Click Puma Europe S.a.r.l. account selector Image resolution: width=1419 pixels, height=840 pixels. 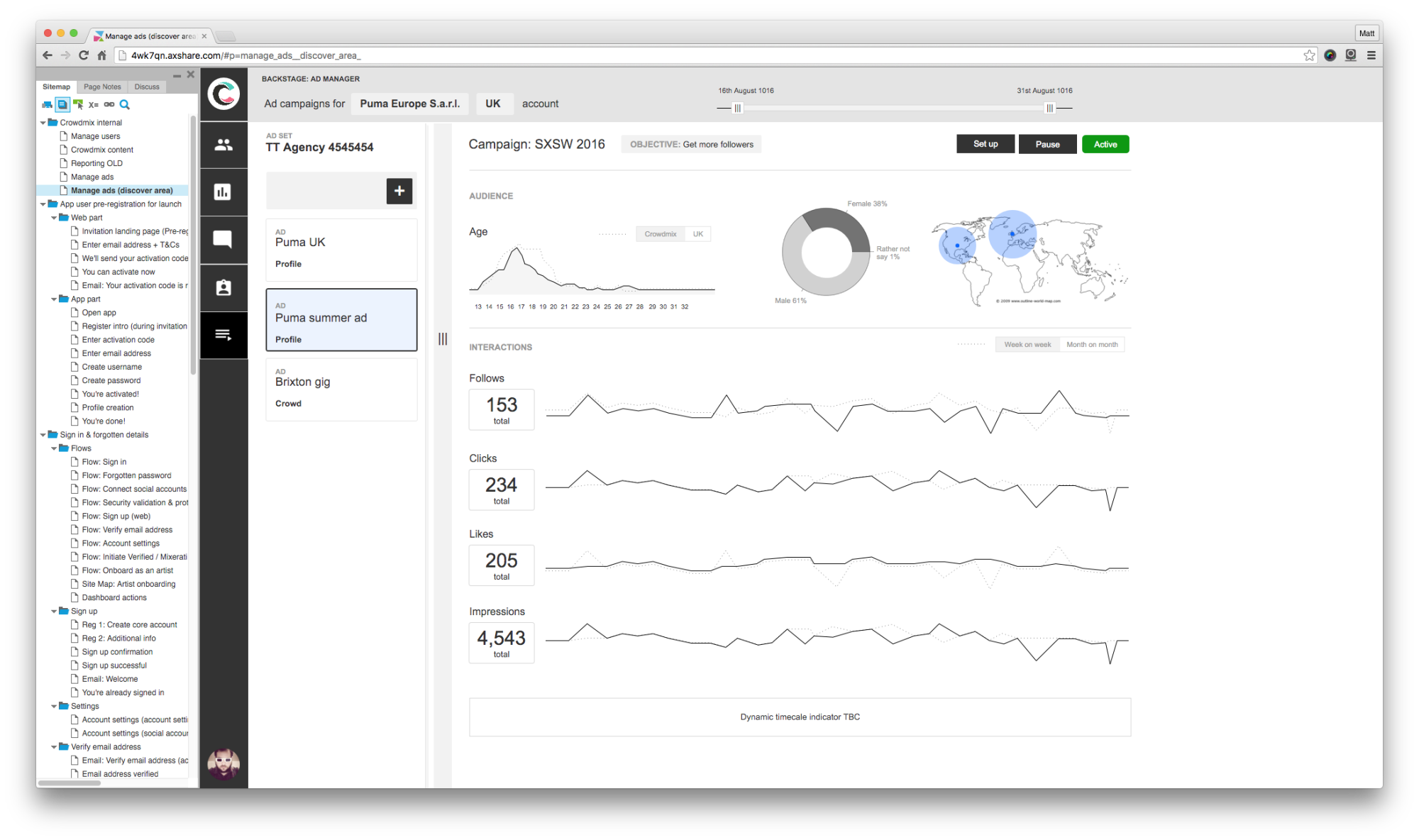click(x=410, y=104)
